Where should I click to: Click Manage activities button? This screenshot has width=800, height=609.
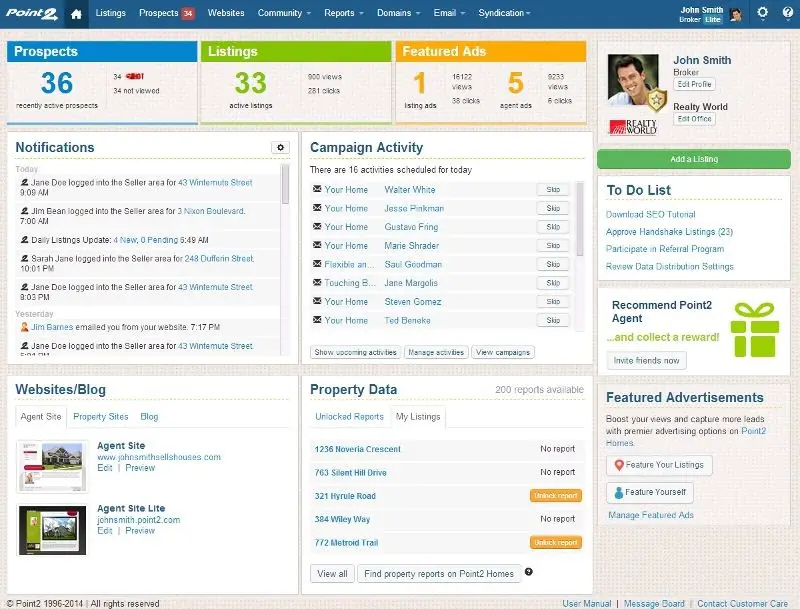[436, 352]
